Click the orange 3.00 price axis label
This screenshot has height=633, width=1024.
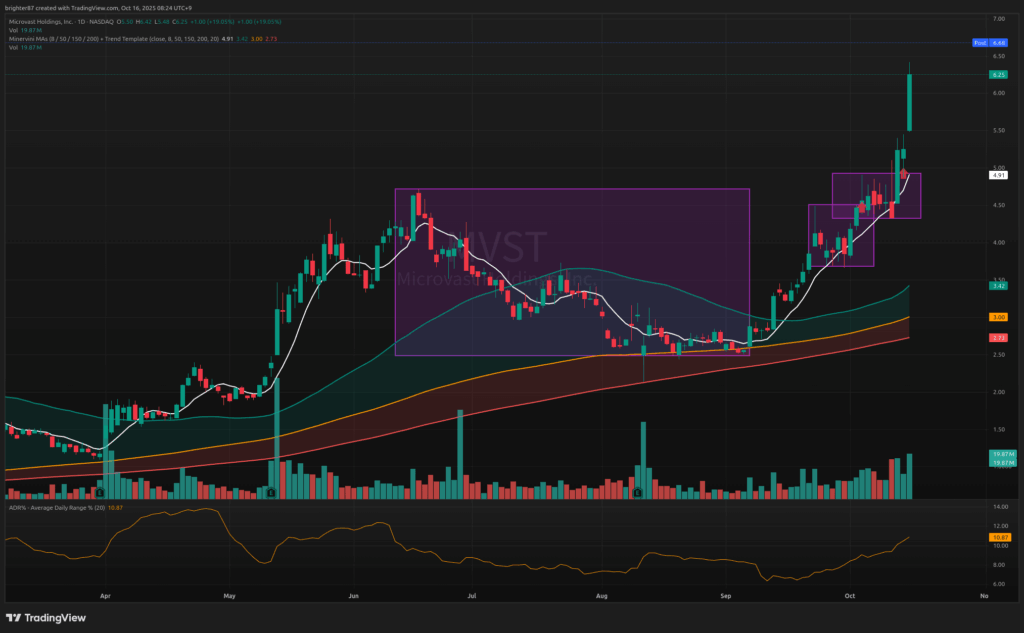tap(997, 317)
